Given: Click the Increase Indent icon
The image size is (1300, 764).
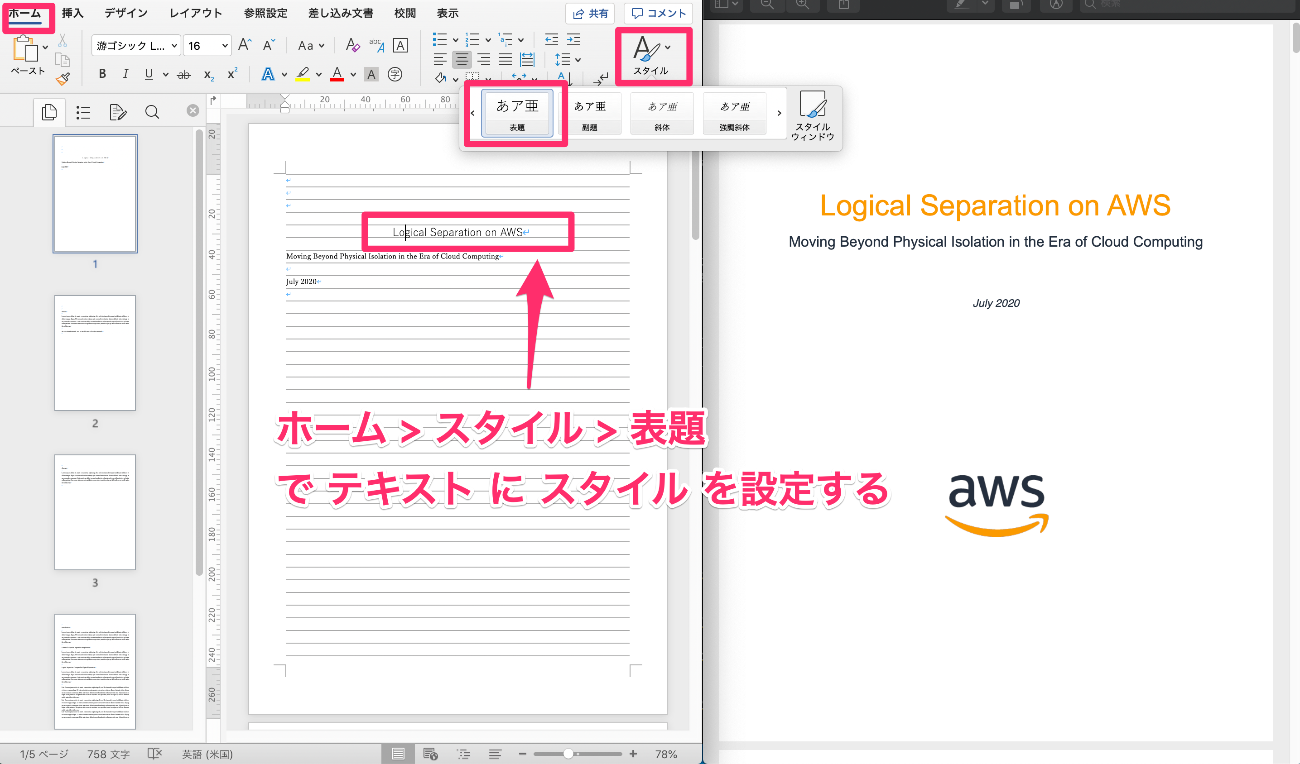Looking at the screenshot, I should (x=573, y=40).
